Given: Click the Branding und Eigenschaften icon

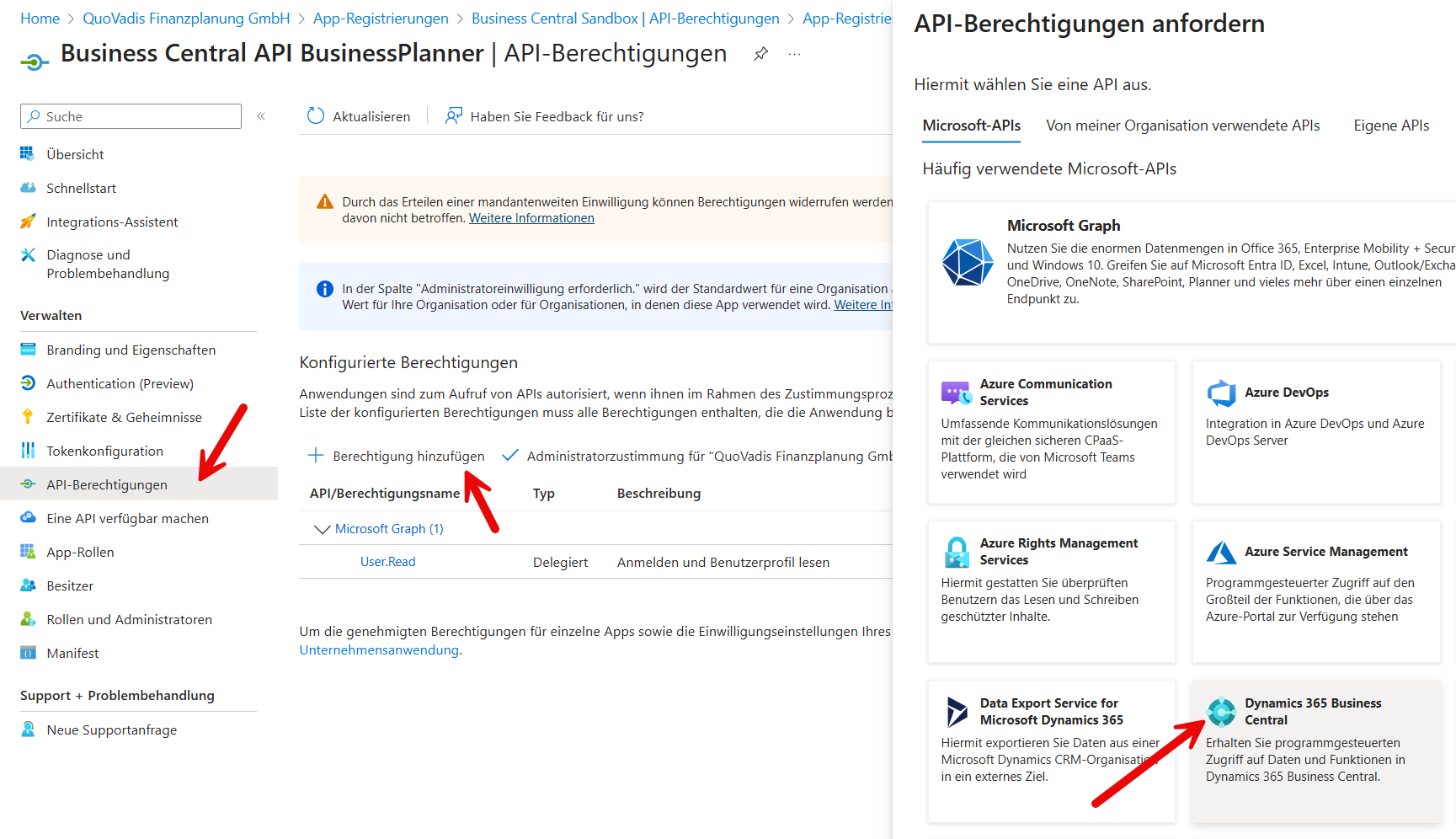Looking at the screenshot, I should coord(28,350).
